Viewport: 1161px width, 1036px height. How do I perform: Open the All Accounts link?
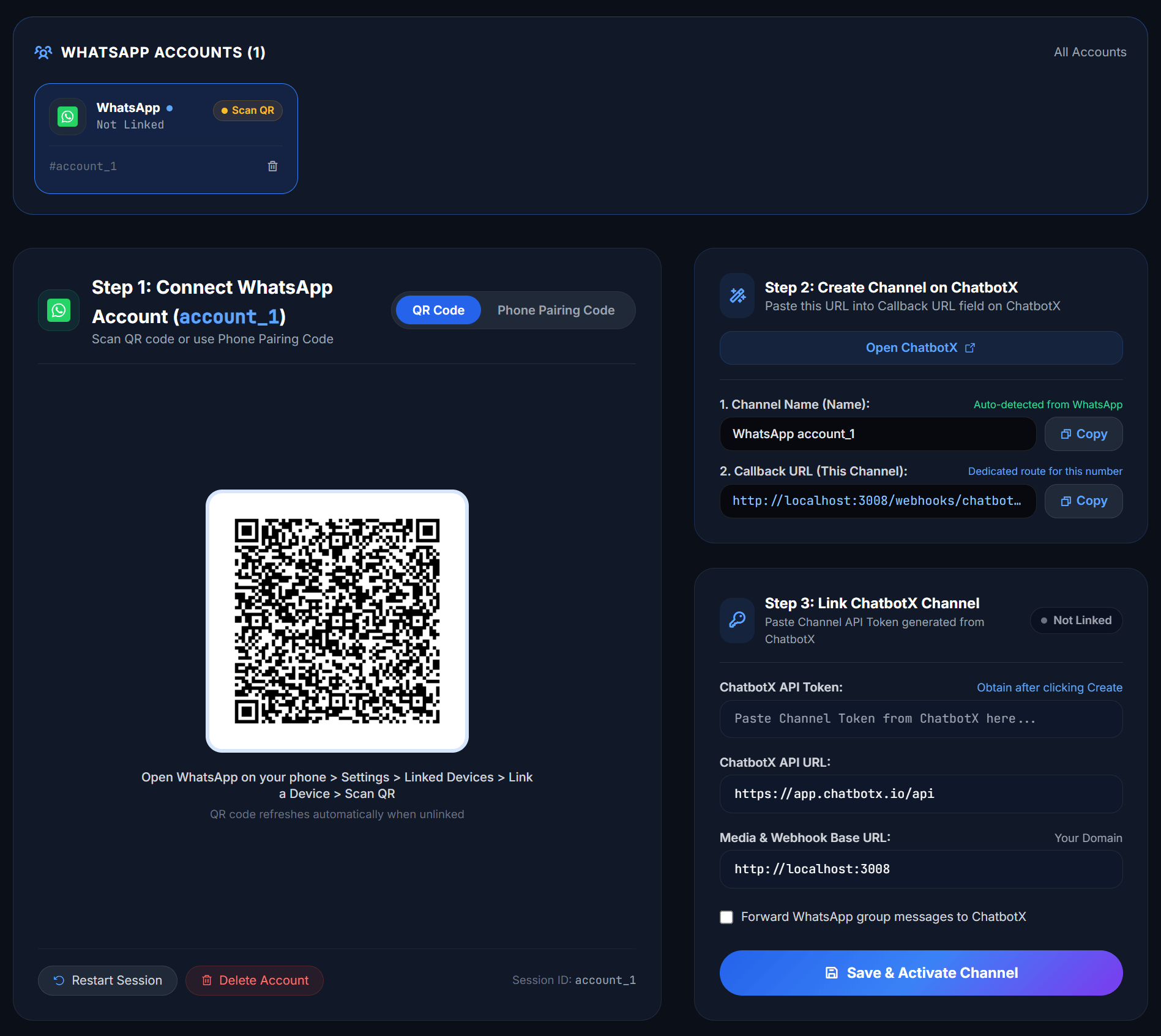pos(1090,52)
